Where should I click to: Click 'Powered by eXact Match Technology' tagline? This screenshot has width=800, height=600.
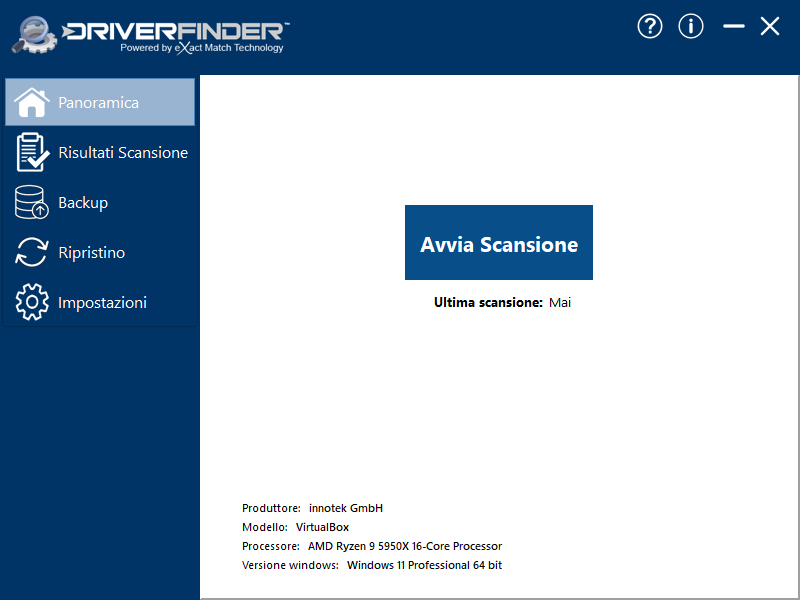[x=202, y=48]
